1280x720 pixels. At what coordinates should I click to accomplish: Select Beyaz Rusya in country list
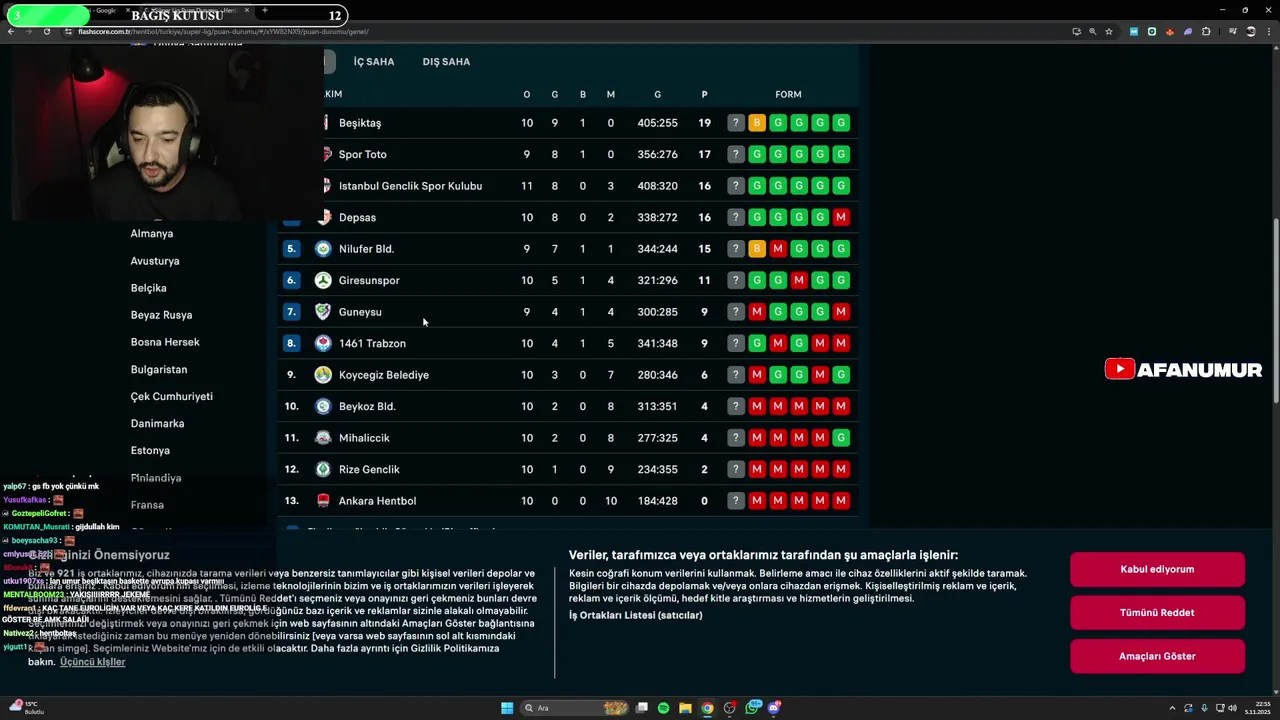[x=161, y=315]
